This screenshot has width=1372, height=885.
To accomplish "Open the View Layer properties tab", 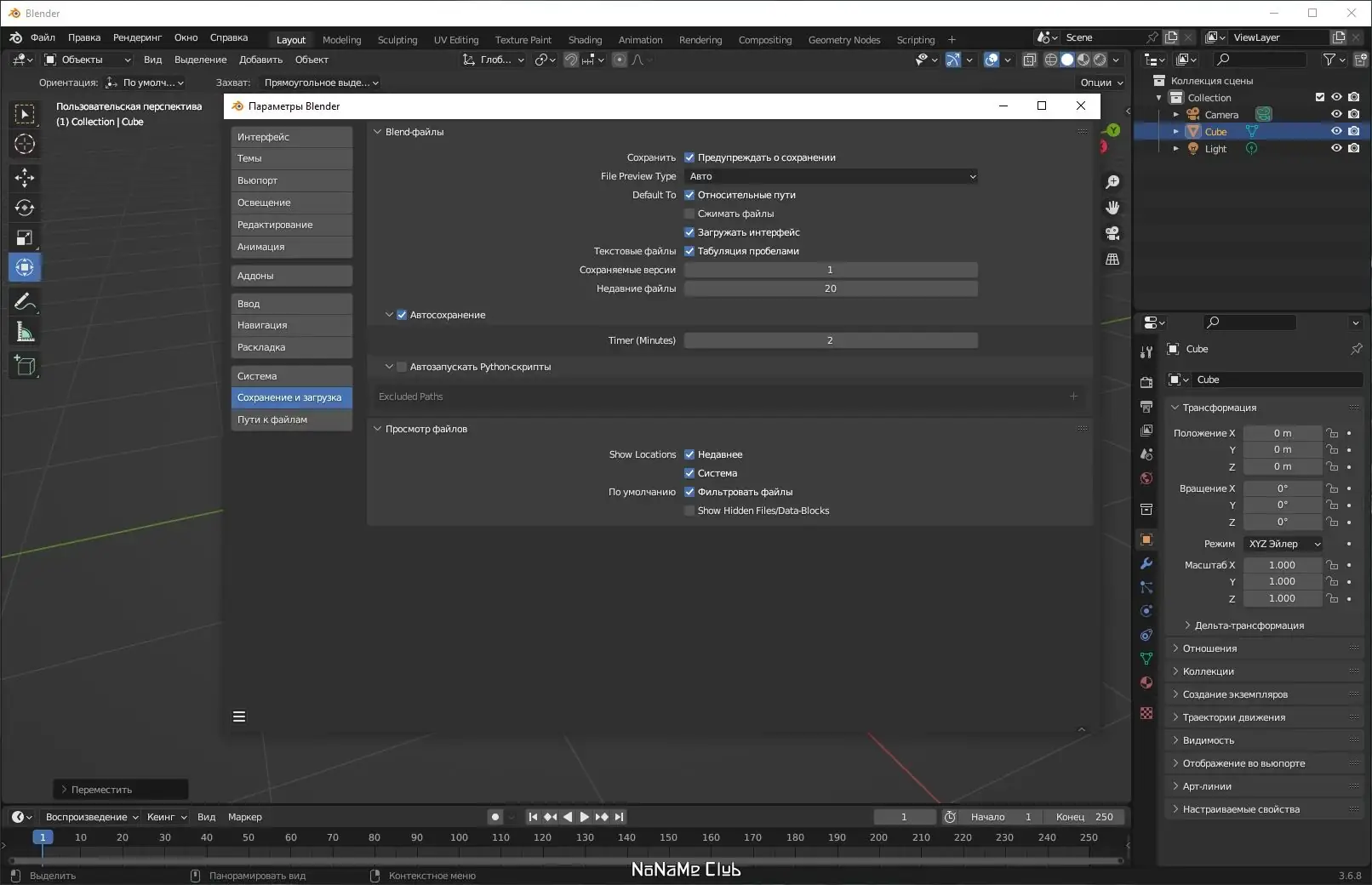I will tap(1146, 431).
